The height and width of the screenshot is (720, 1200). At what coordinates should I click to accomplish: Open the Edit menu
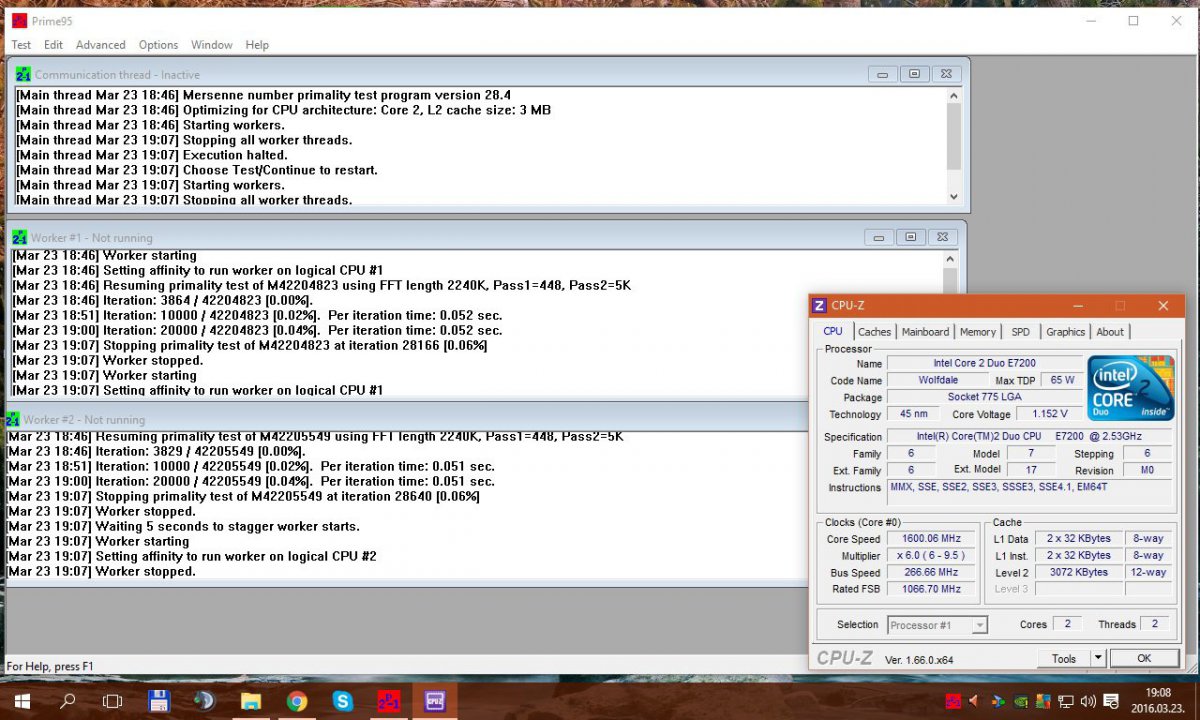tap(53, 45)
